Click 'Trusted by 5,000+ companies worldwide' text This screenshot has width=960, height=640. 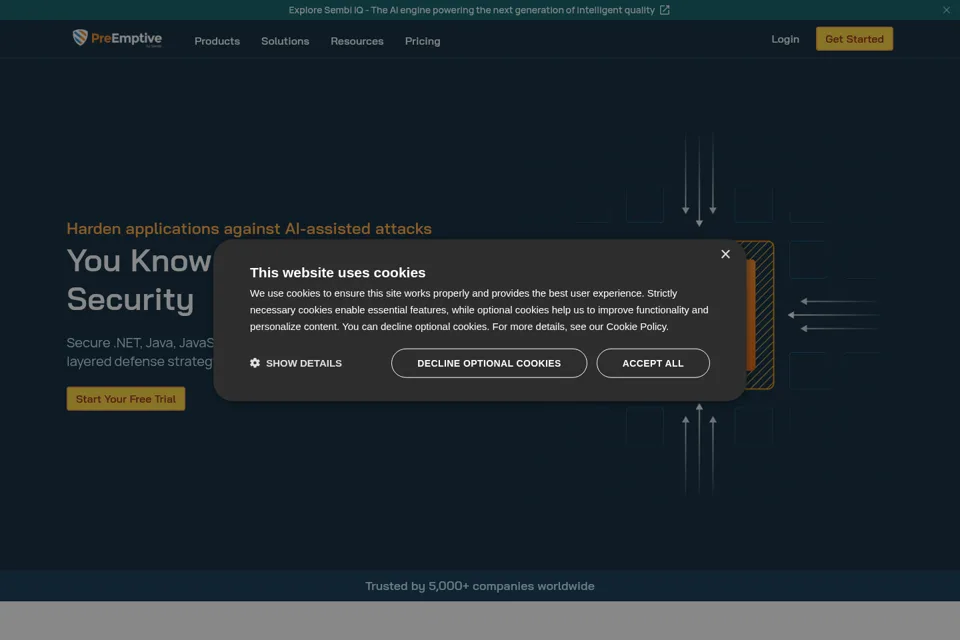tap(479, 586)
